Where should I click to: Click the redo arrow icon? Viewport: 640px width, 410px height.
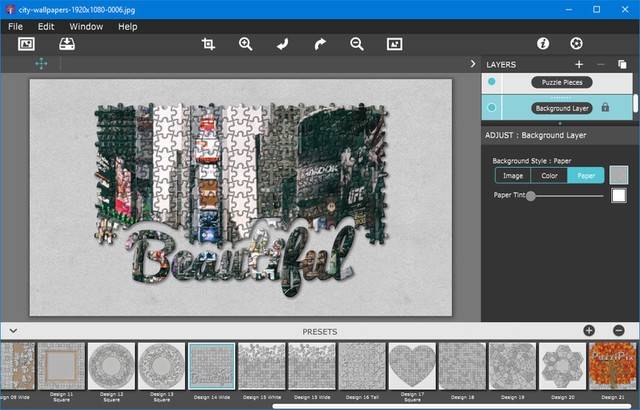[x=320, y=44]
